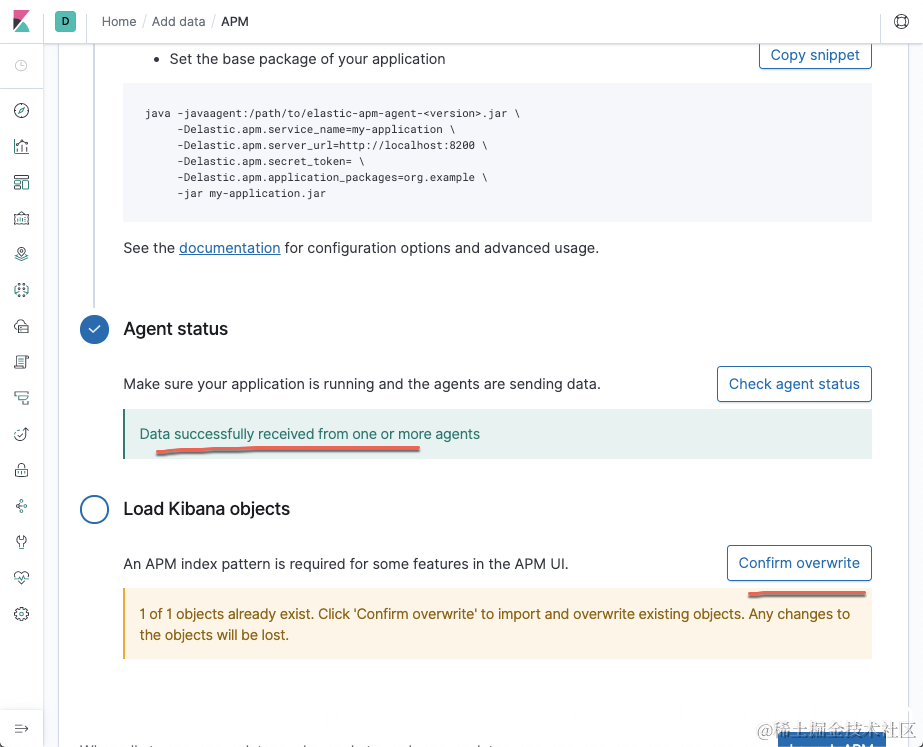Viewport: 923px width, 747px height.
Task: Expand the side navigation menu
Action: point(22,728)
